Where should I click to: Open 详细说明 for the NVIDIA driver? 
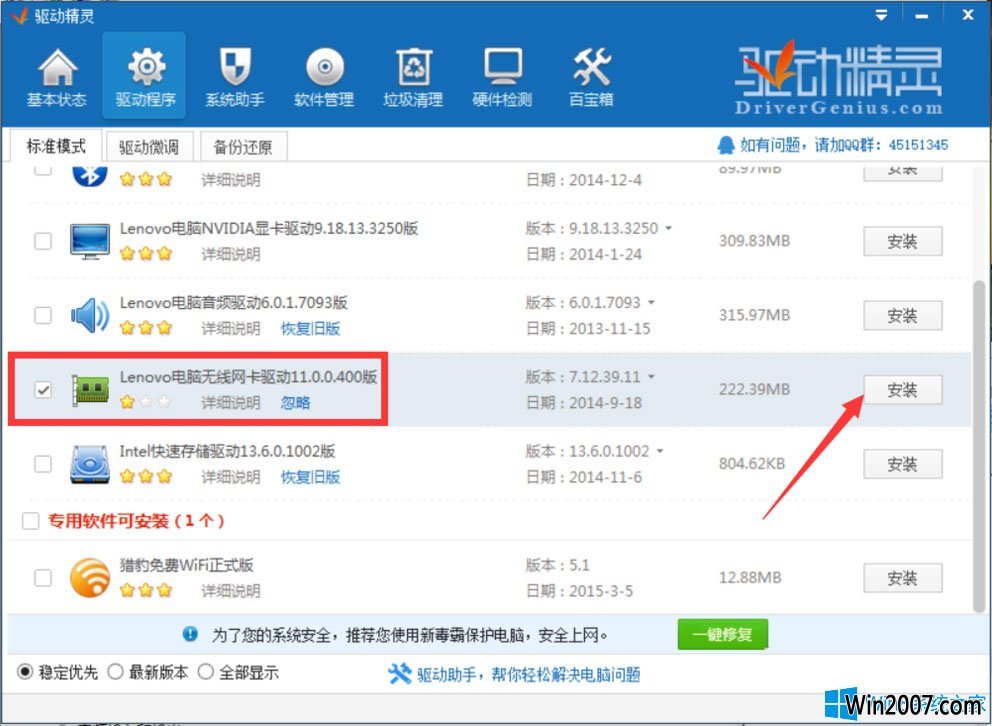coord(230,254)
